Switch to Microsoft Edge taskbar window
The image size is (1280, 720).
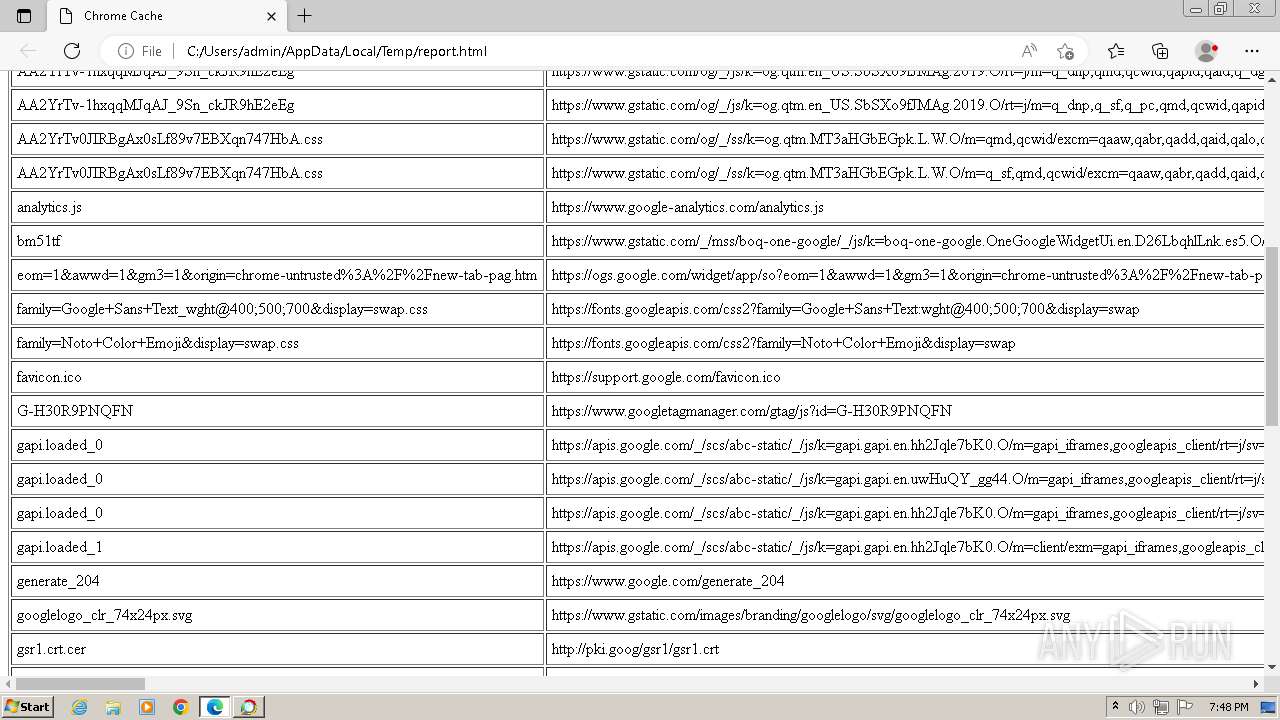(215, 707)
